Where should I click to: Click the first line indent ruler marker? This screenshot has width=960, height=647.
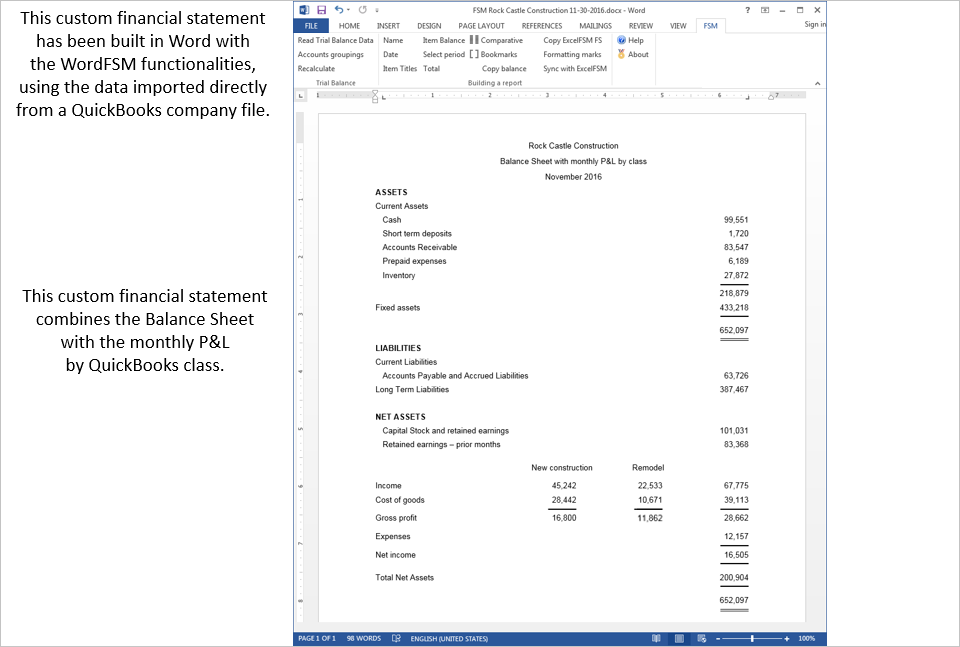[x=375, y=93]
